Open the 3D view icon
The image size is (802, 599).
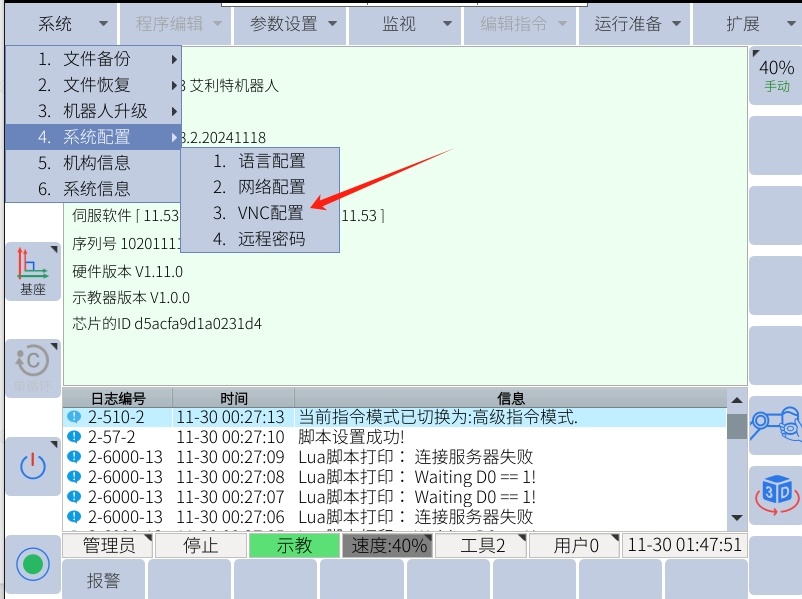click(x=775, y=494)
